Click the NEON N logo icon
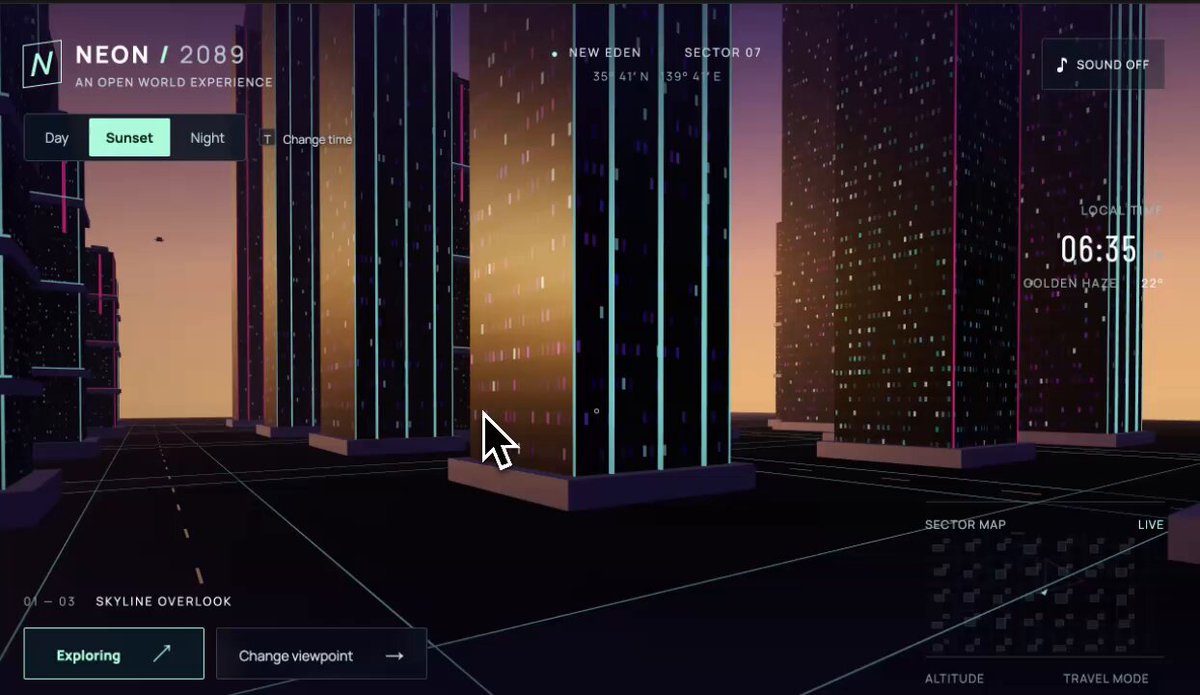Image resolution: width=1200 pixels, height=695 pixels. (42, 64)
